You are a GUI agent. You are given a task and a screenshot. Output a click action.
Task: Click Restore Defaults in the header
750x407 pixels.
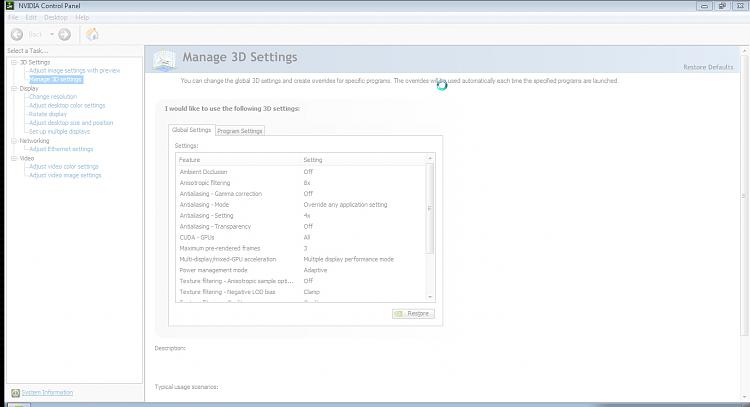pos(708,67)
